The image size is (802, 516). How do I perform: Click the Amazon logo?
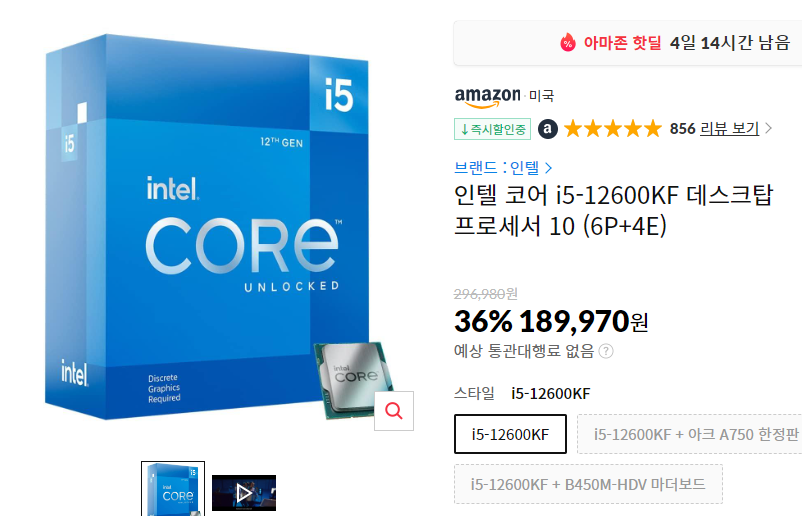(x=488, y=97)
